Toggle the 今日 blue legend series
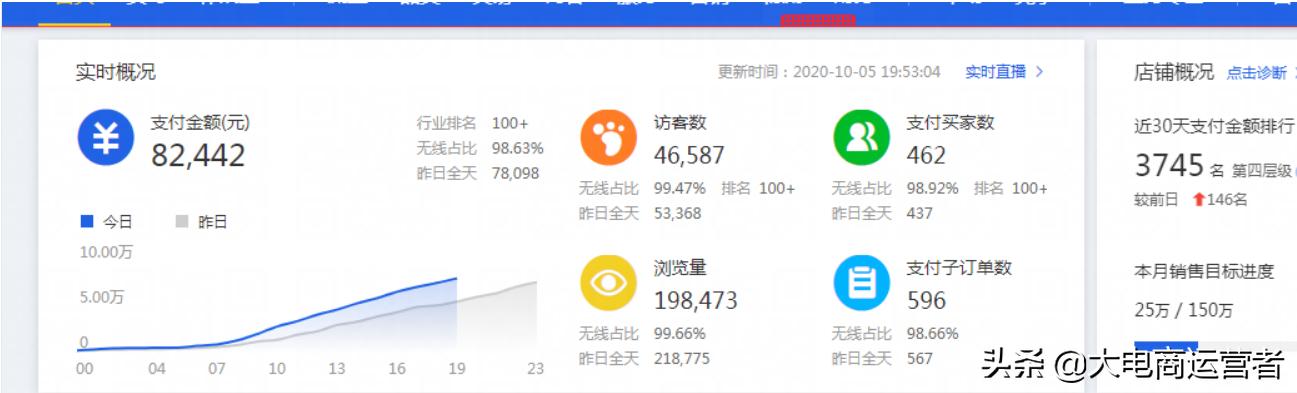The image size is (1297, 393). tap(106, 222)
